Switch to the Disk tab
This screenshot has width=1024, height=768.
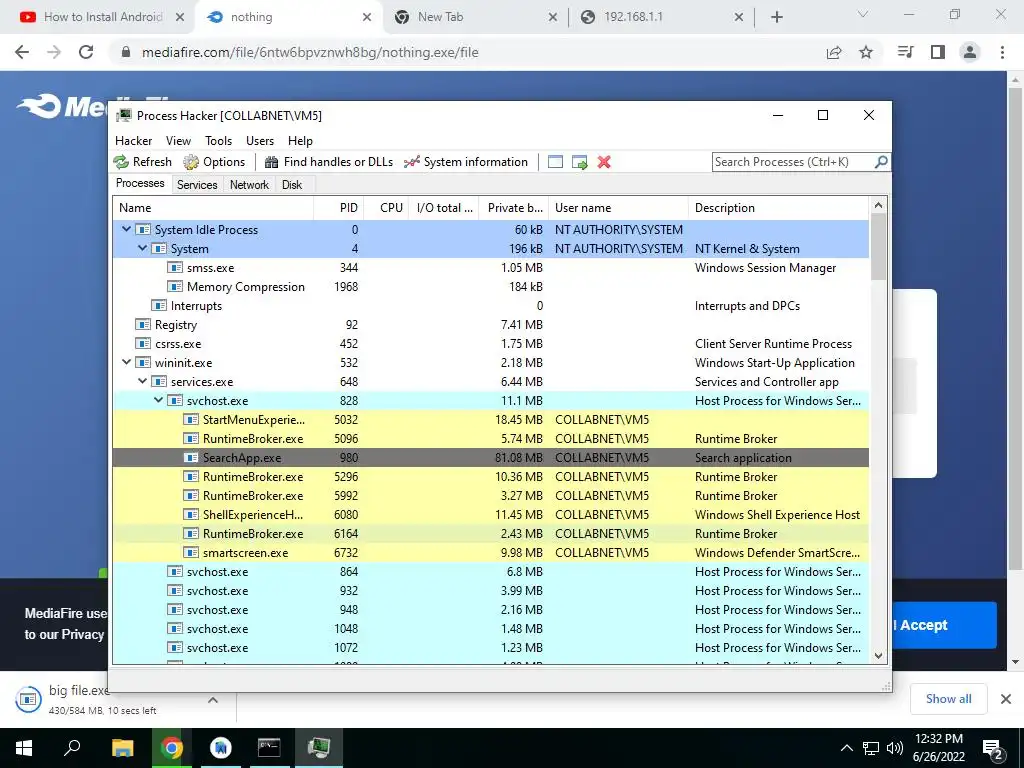coord(292,185)
